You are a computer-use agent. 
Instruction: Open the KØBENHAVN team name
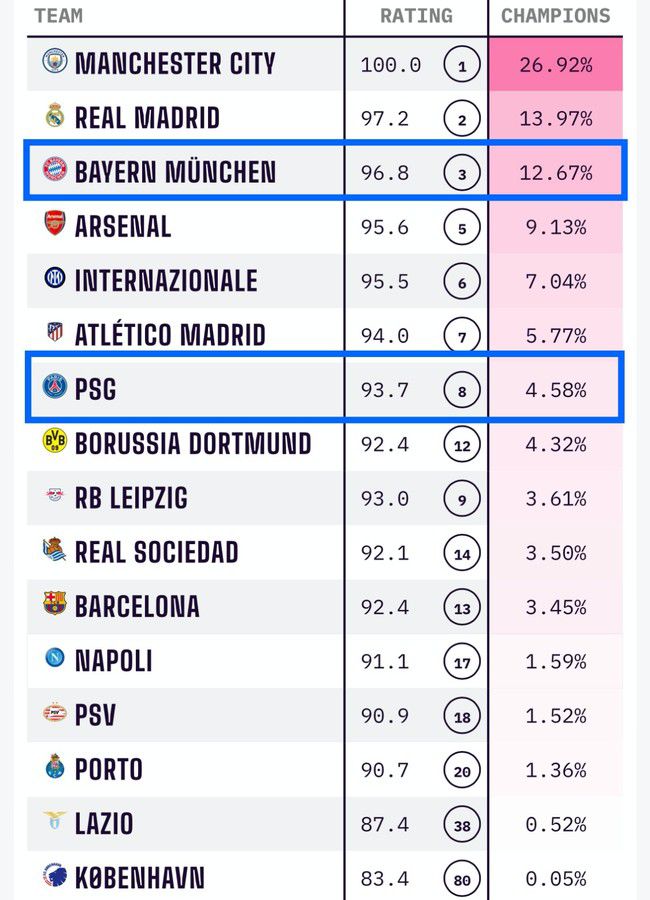pyautogui.click(x=140, y=878)
